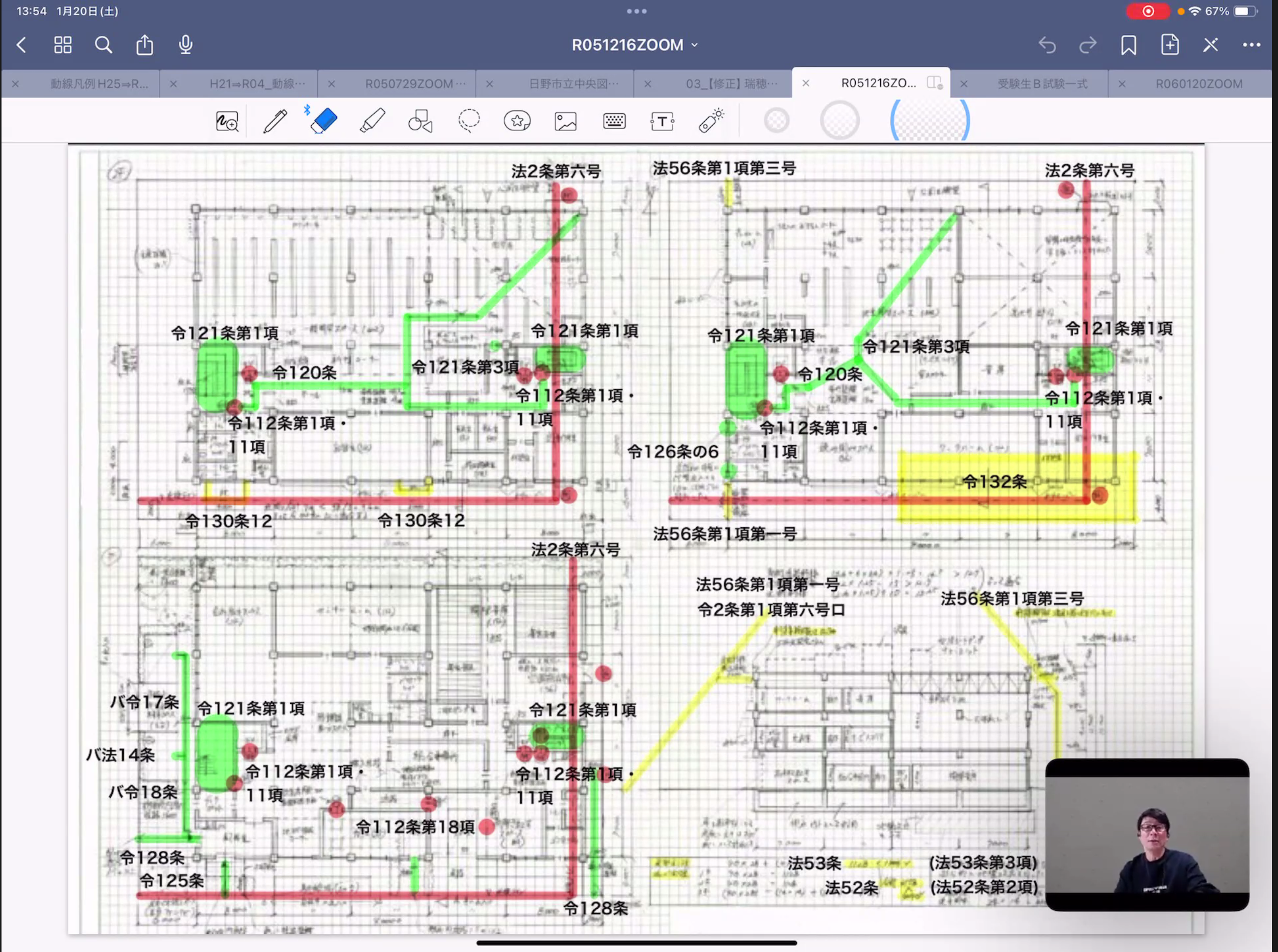The height and width of the screenshot is (952, 1278).
Task: Select the Highlighter tool
Action: [372, 121]
